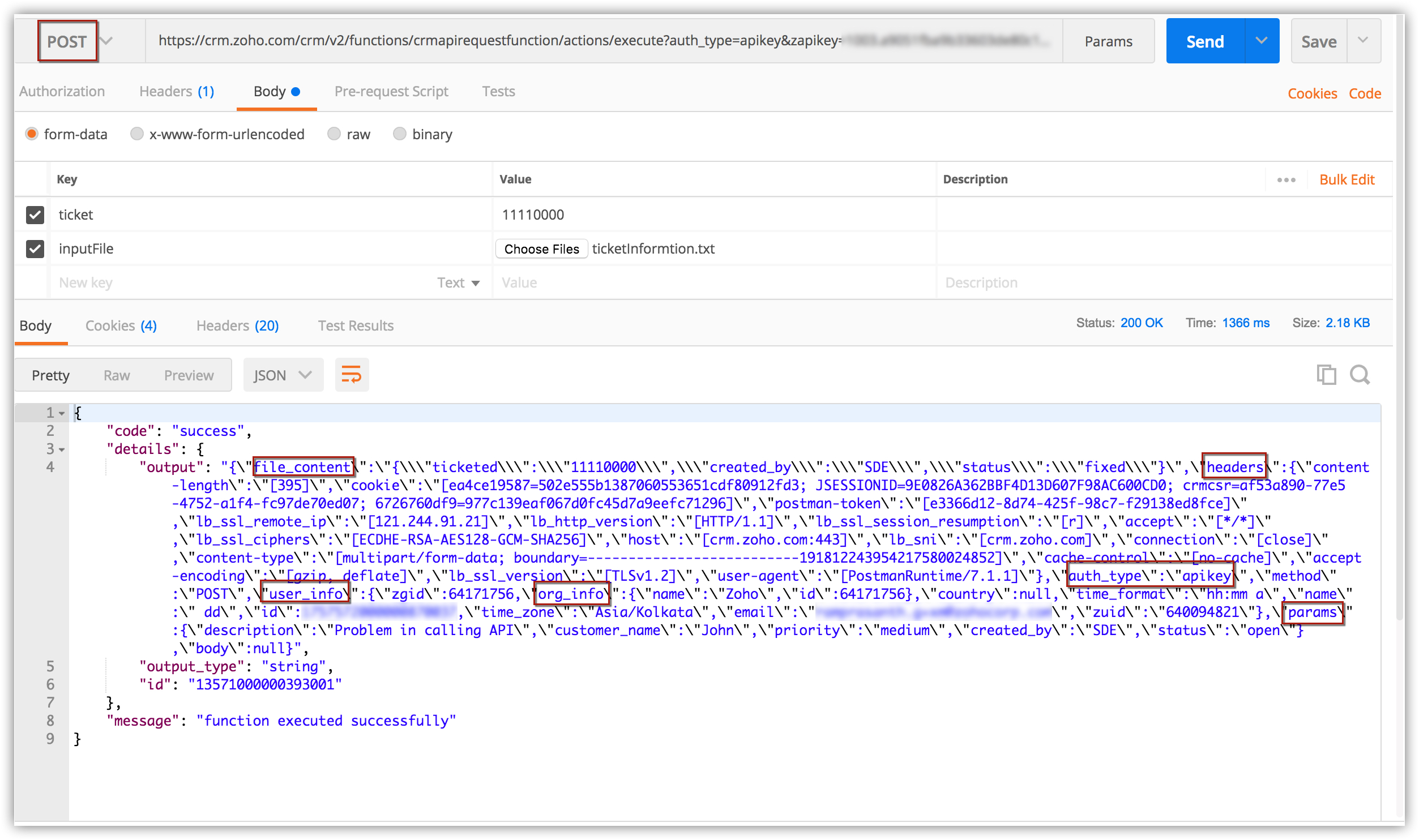Image resolution: width=1419 pixels, height=840 pixels.
Task: Switch to the Pre-request Script tab
Action: click(x=391, y=92)
